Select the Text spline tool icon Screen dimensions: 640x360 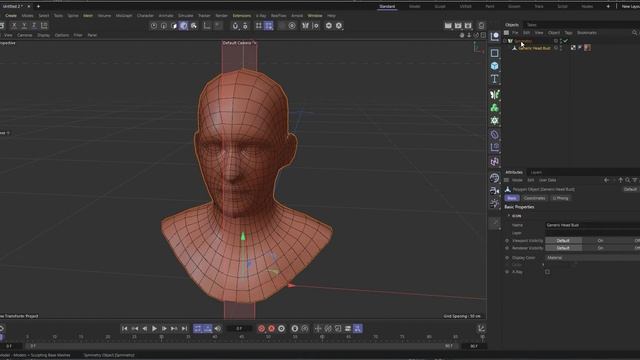coord(494,79)
